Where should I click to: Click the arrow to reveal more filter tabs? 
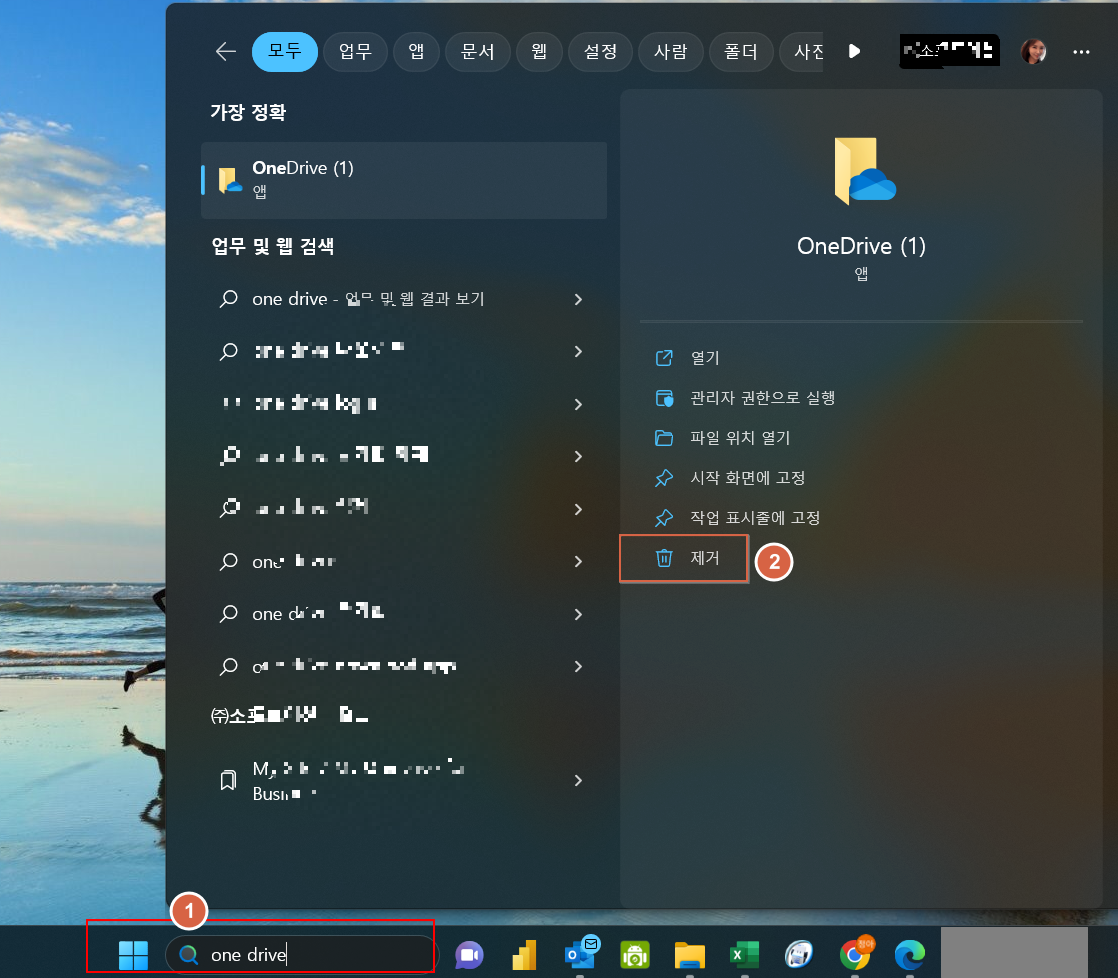[855, 51]
